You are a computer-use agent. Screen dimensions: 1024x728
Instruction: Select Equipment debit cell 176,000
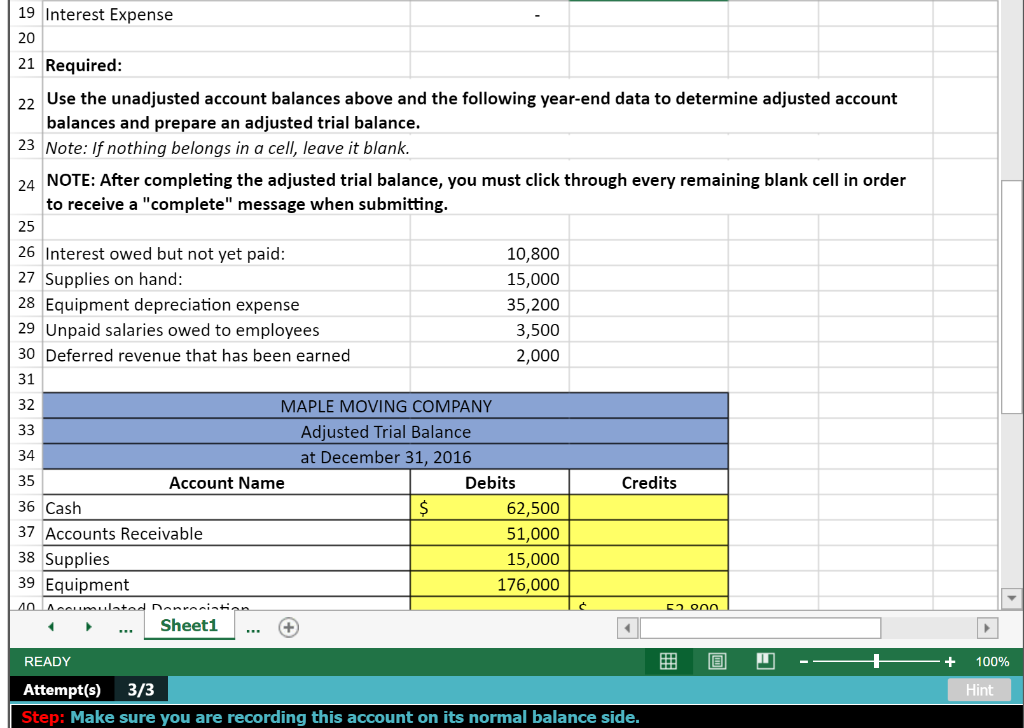[490, 584]
